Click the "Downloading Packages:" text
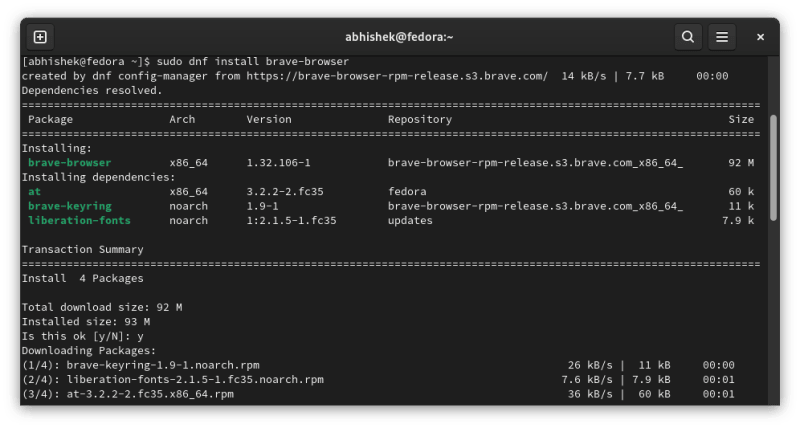The height and width of the screenshot is (428, 800). (88, 351)
